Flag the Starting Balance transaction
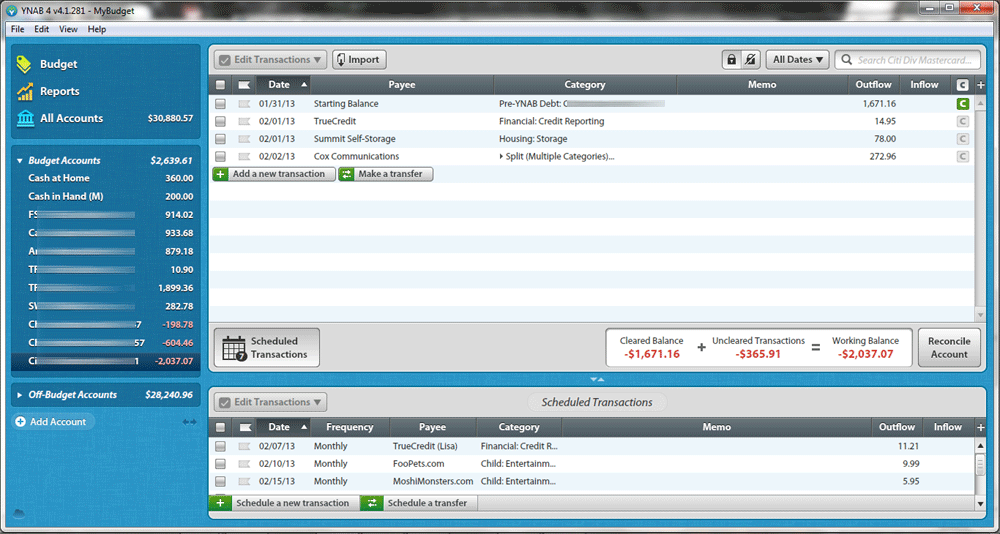1000x534 pixels. pyautogui.click(x=244, y=103)
